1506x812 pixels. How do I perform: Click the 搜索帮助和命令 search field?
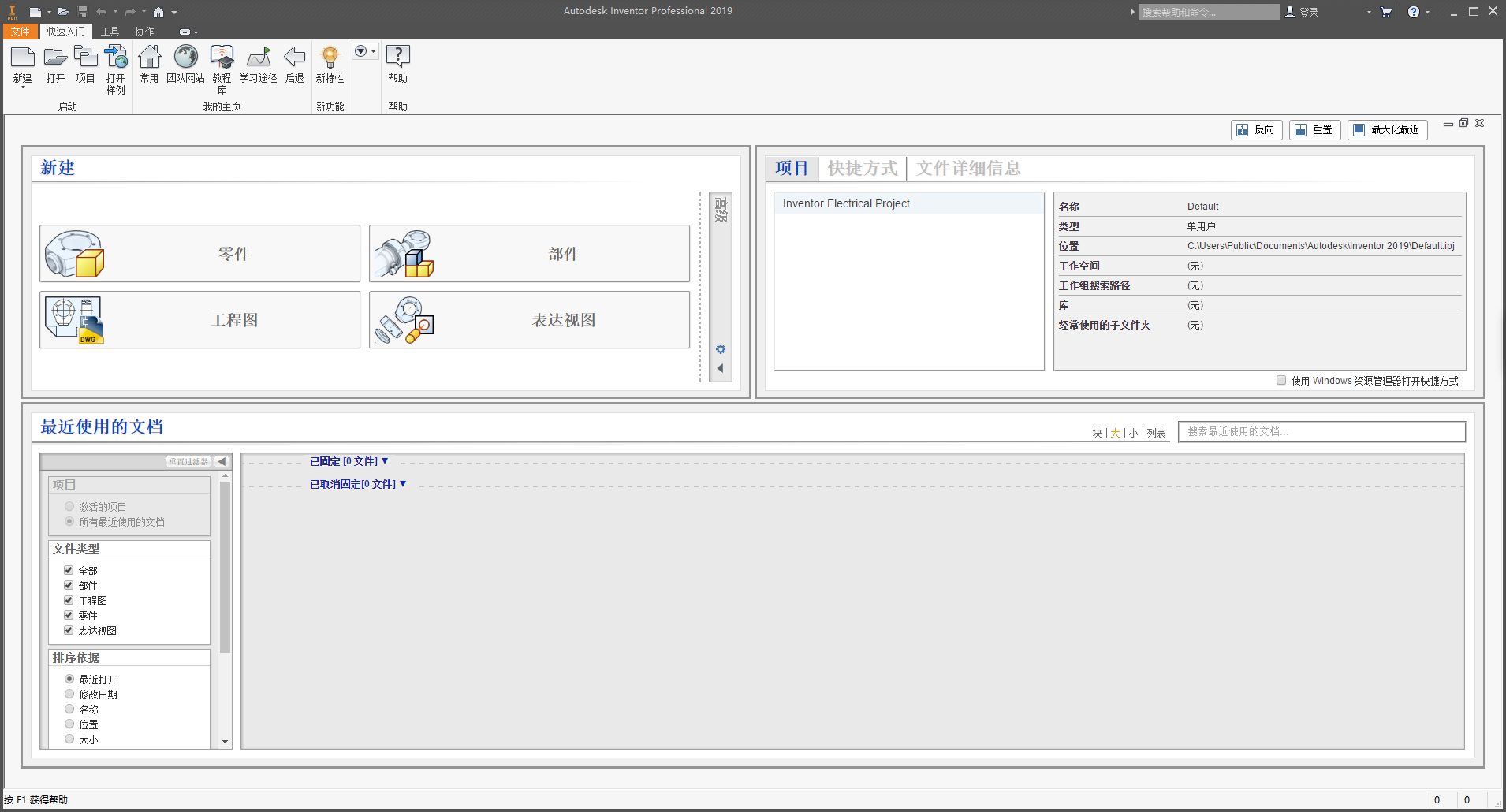pyautogui.click(x=1210, y=12)
